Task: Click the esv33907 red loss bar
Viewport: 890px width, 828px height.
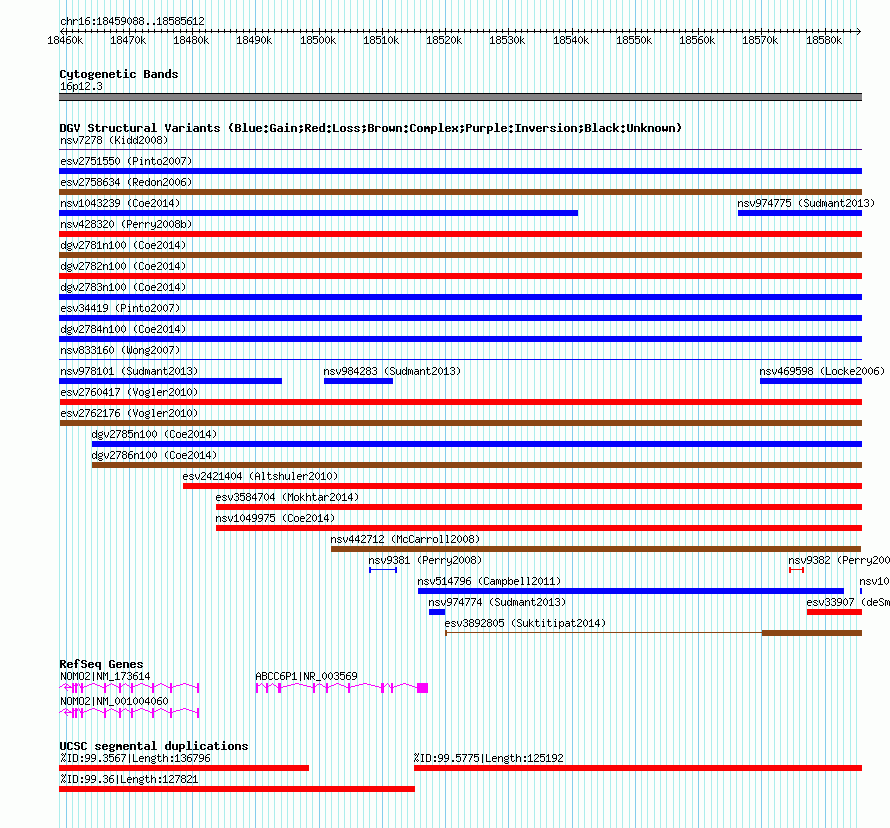Action: (834, 612)
